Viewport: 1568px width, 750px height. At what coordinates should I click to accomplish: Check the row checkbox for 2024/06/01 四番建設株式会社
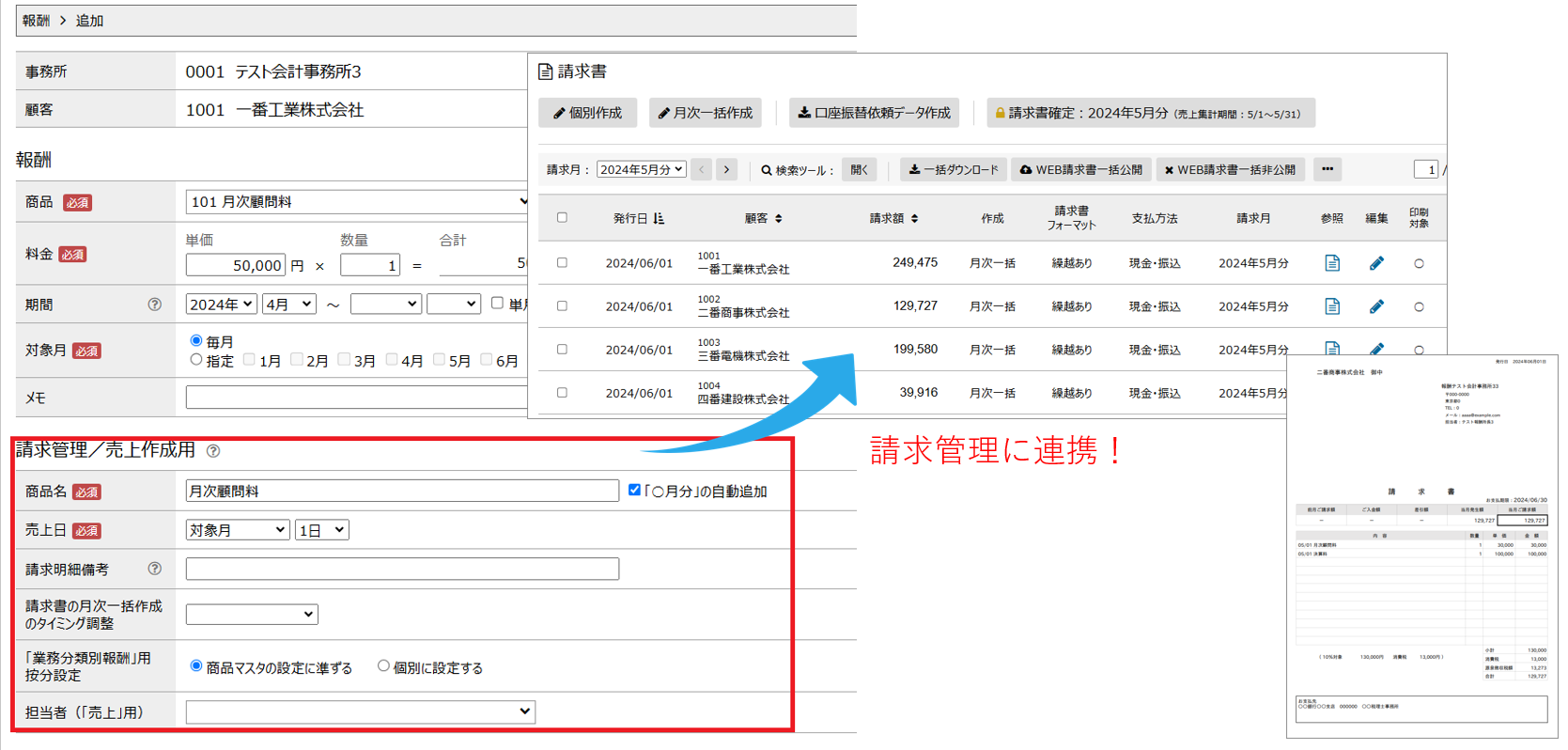coord(562,393)
